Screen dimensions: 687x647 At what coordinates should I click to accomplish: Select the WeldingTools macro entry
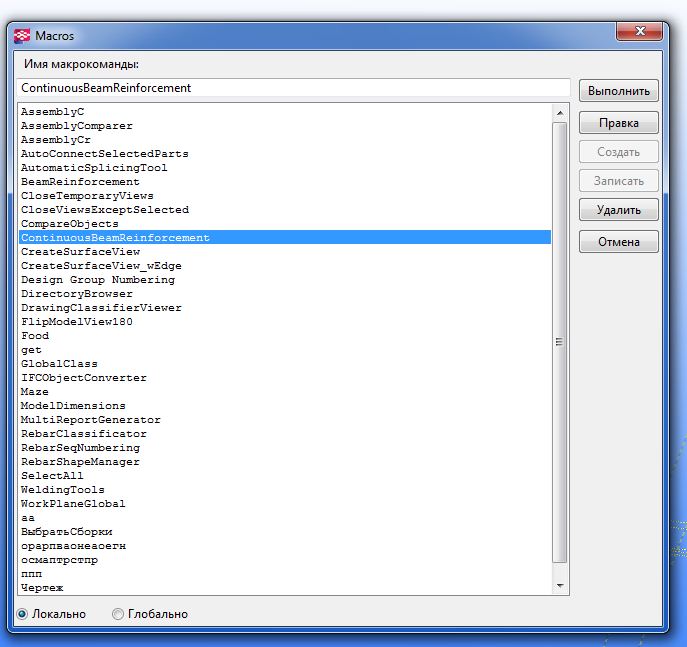point(62,490)
